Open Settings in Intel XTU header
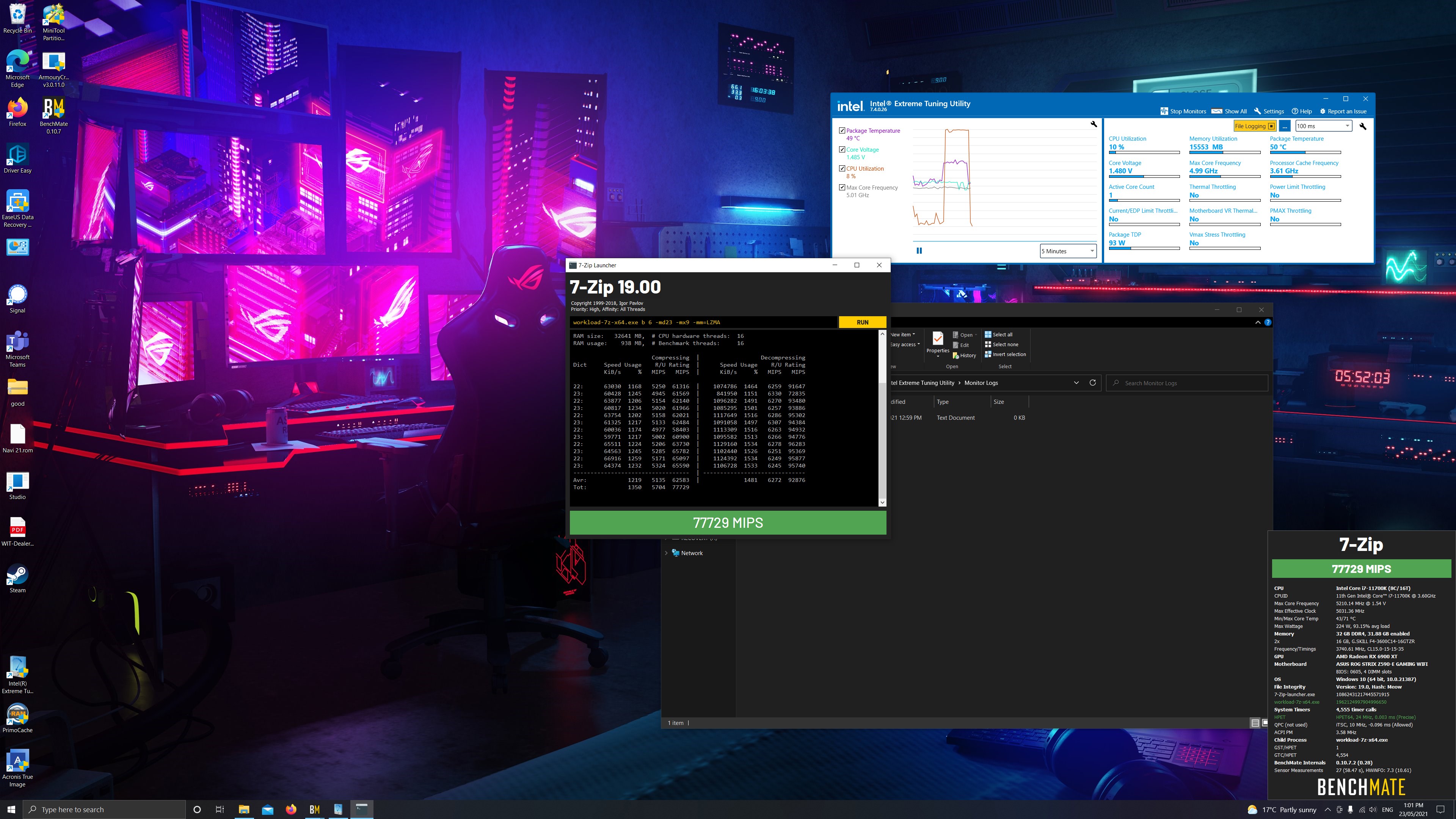 1268,111
